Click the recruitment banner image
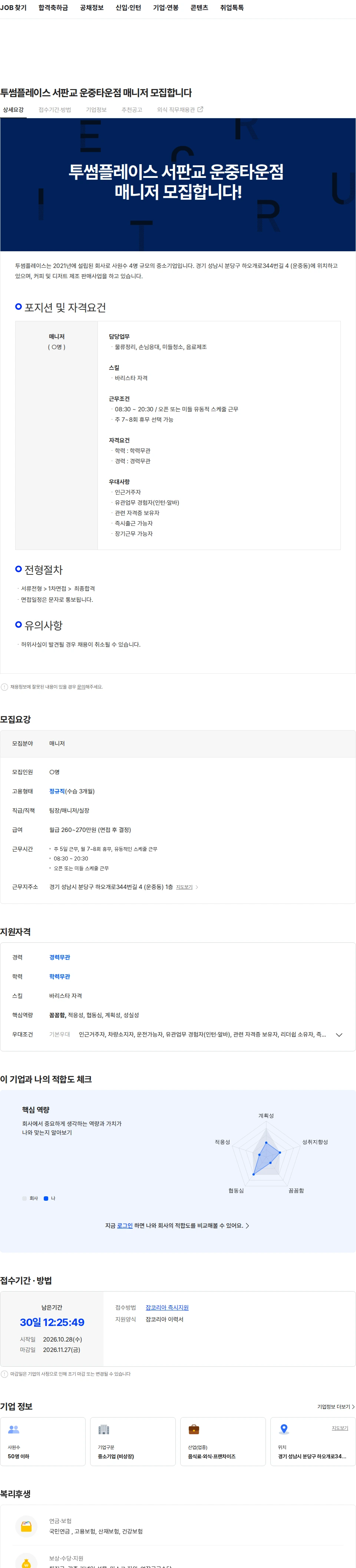 (178, 185)
